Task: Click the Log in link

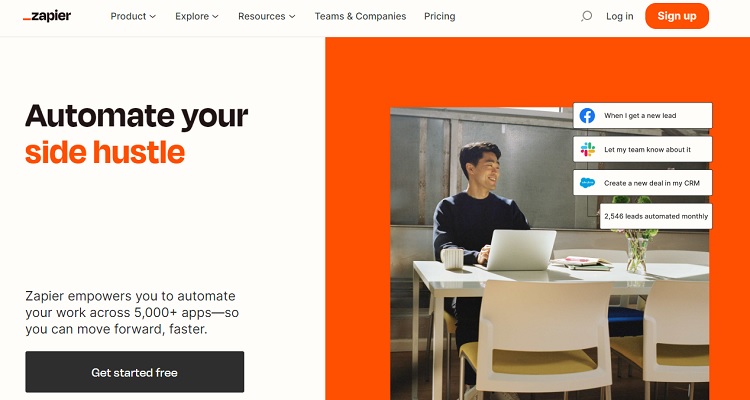Action: tap(619, 16)
